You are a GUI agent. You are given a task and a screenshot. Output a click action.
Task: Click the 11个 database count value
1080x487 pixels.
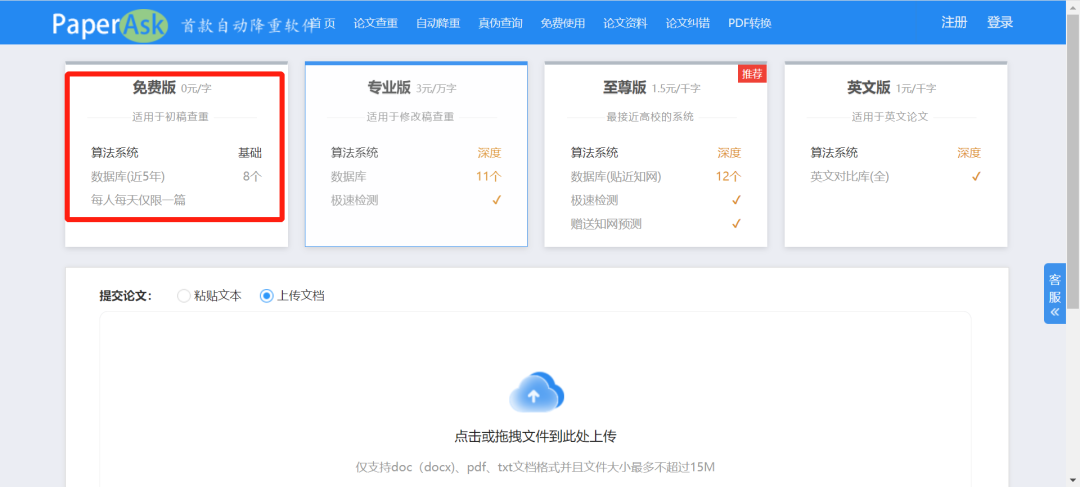488,176
